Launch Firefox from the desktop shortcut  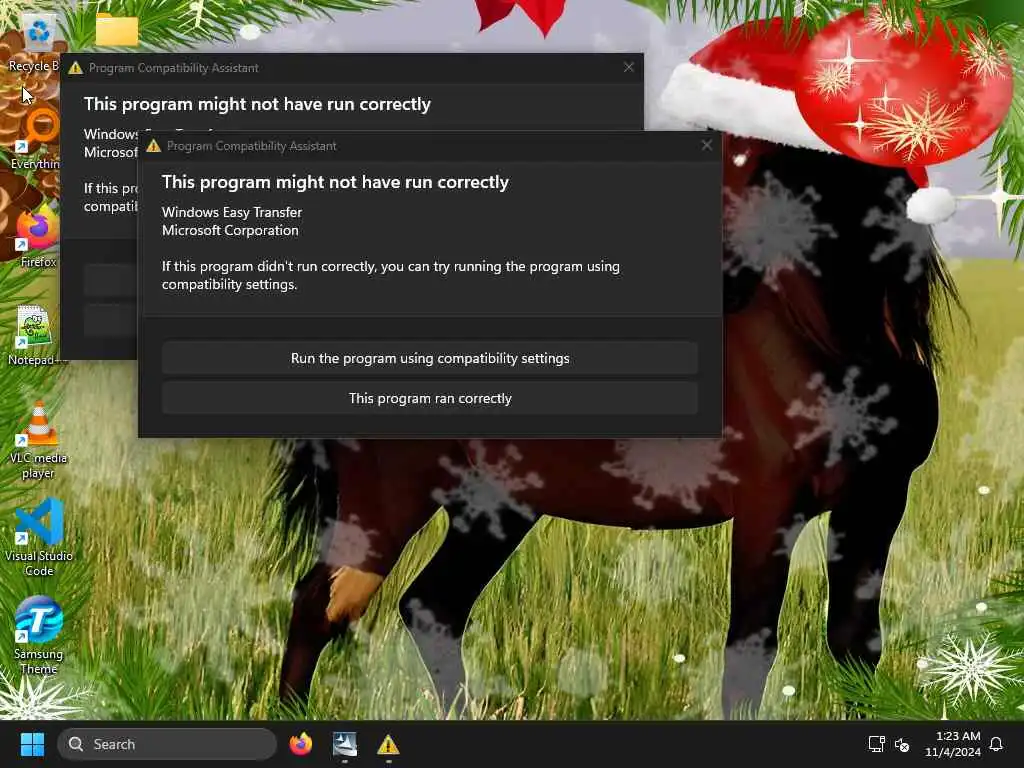38,238
